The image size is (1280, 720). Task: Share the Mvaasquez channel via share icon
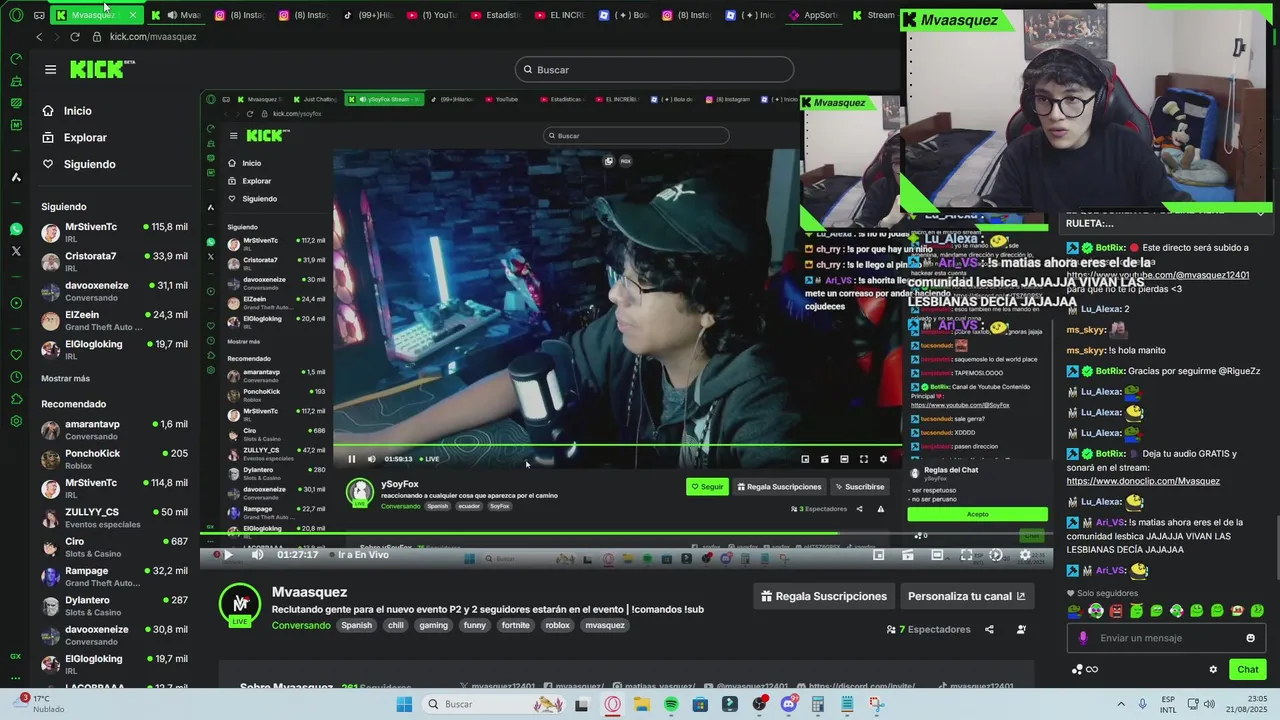(x=989, y=629)
